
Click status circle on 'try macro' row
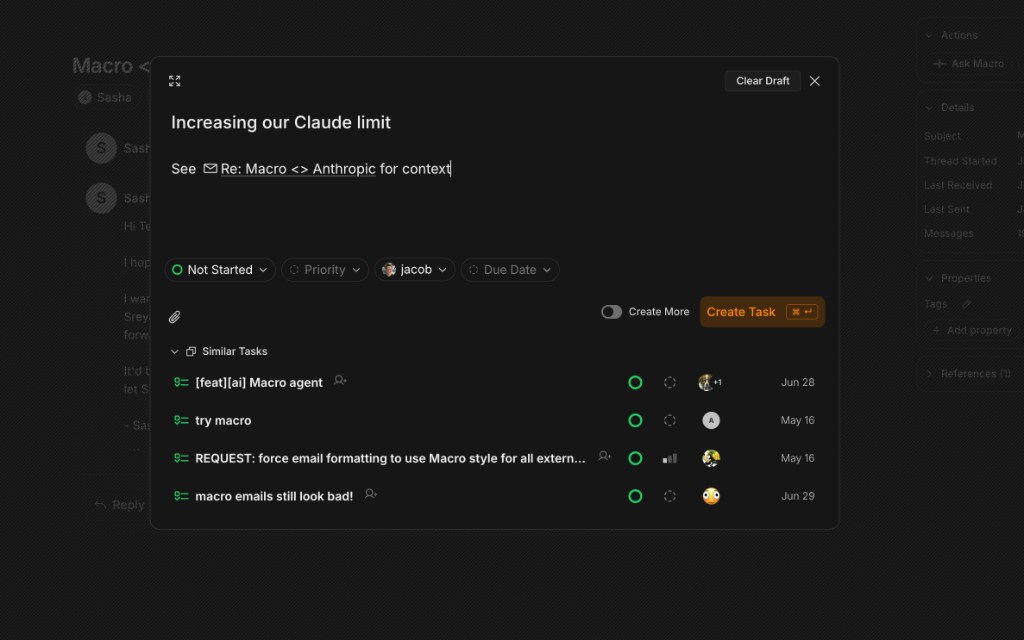pyautogui.click(x=635, y=421)
